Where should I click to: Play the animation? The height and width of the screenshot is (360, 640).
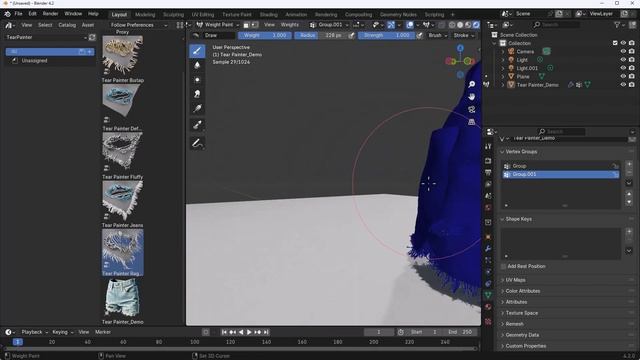[249, 332]
